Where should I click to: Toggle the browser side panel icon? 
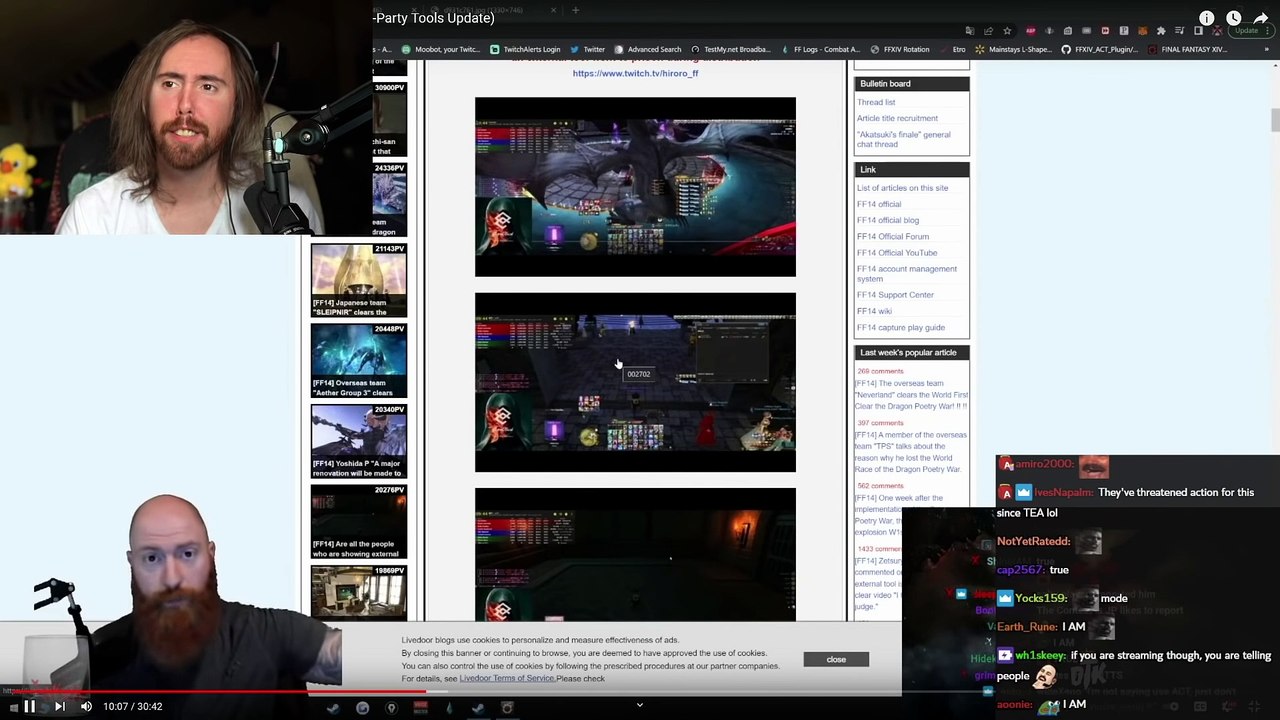pyautogui.click(x=1198, y=31)
